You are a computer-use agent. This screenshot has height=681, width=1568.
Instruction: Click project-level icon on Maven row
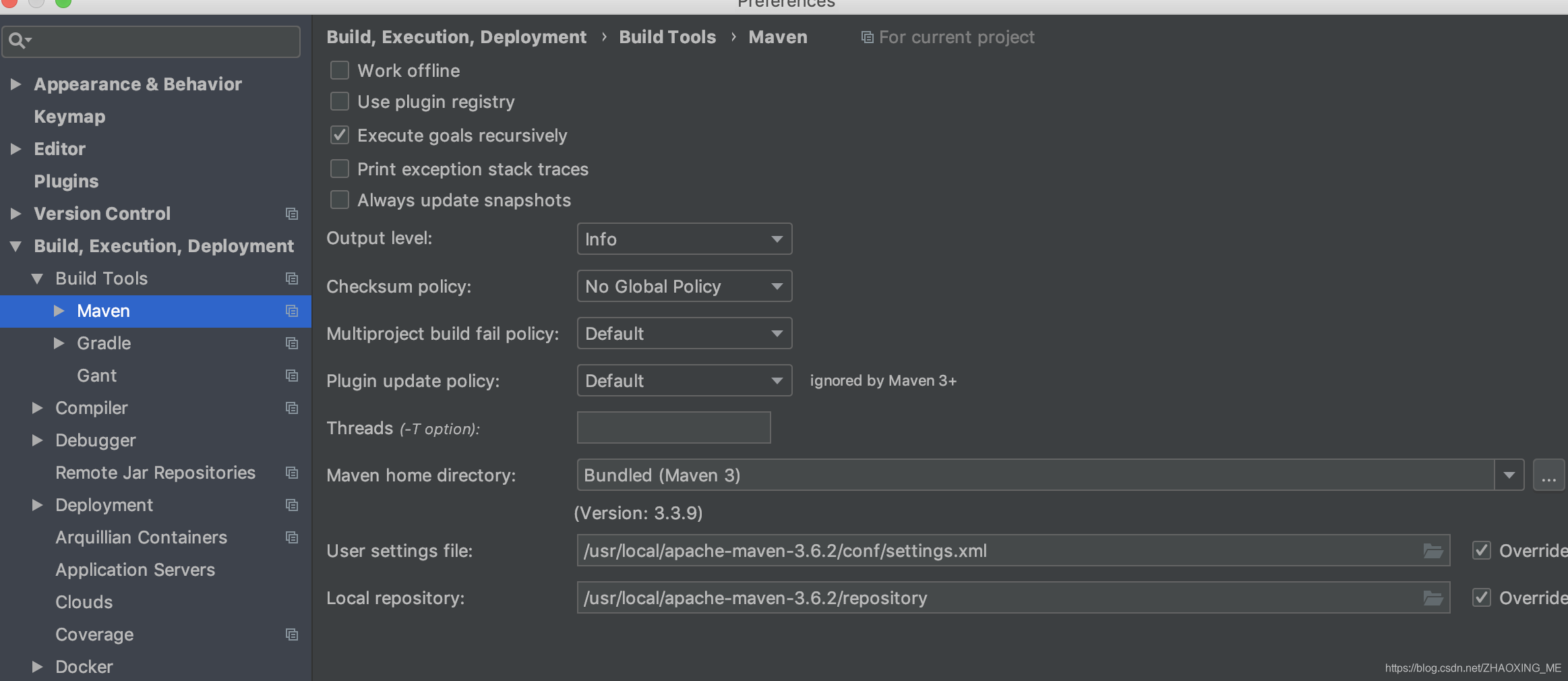[x=292, y=311]
